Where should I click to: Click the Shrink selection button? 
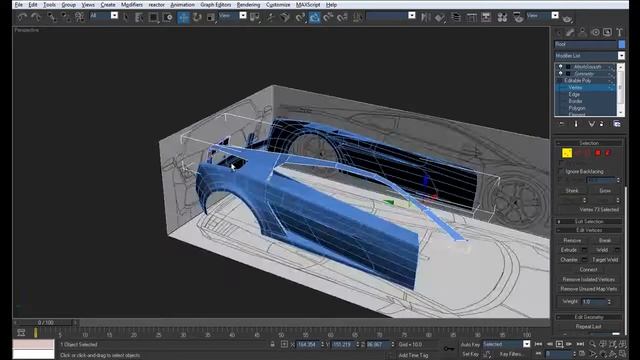pyautogui.click(x=572, y=191)
